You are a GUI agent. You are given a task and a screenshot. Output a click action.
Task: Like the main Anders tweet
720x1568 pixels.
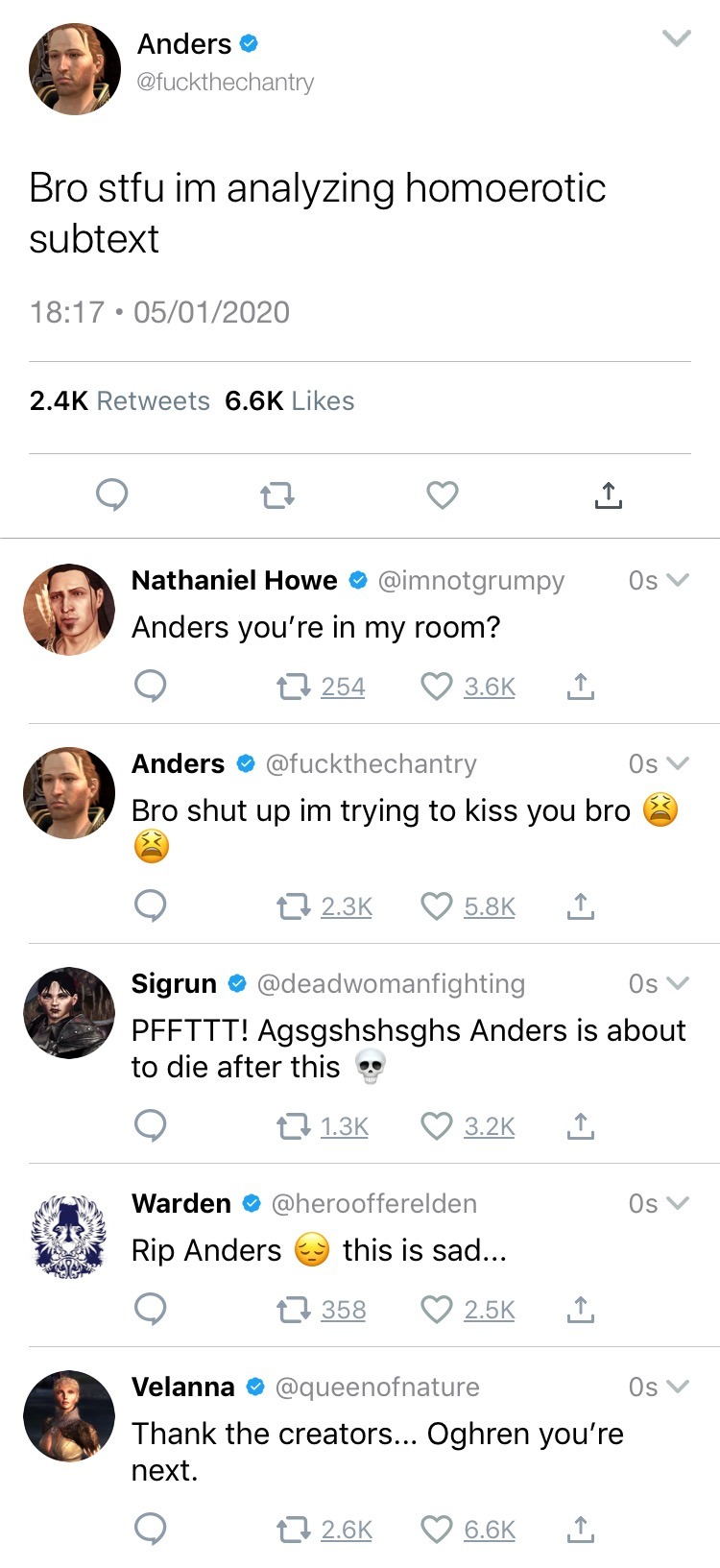point(442,495)
